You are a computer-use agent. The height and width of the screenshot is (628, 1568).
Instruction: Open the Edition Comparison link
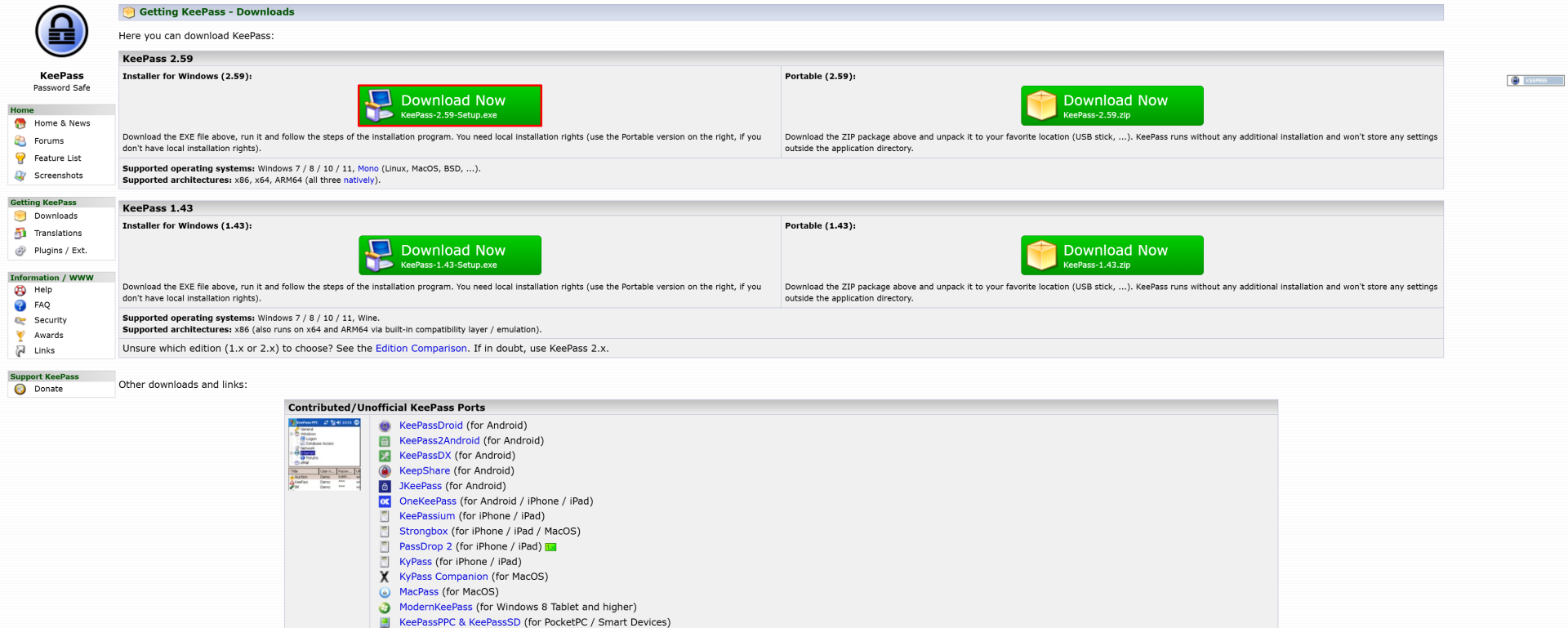(x=421, y=349)
